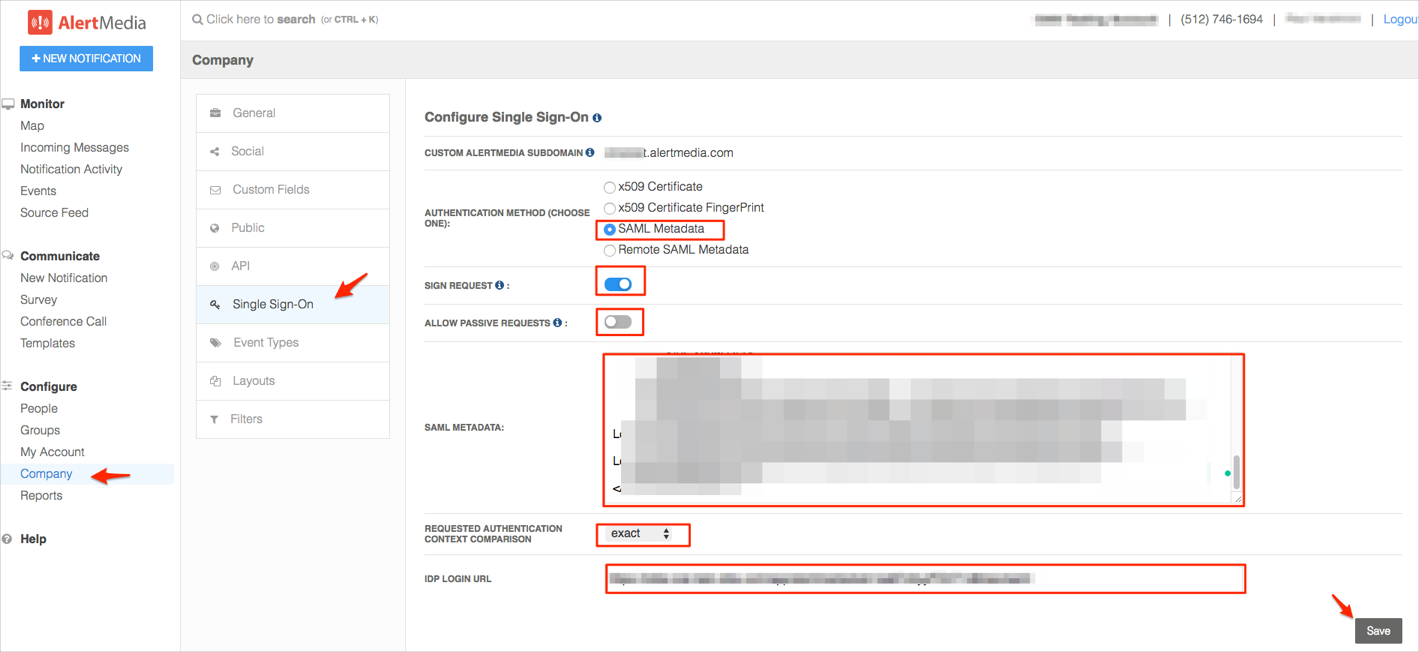Click the AlertMedia logo icon
The height and width of the screenshot is (652, 1419).
coord(40,22)
